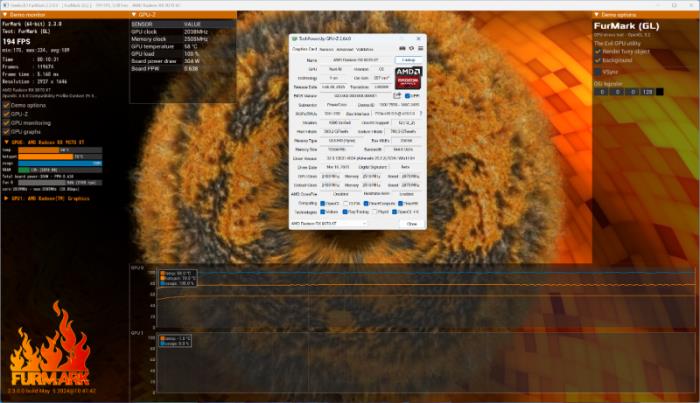Click the OSI bgcolor field showing 128
This screenshot has height=403, width=700.
pos(648,92)
